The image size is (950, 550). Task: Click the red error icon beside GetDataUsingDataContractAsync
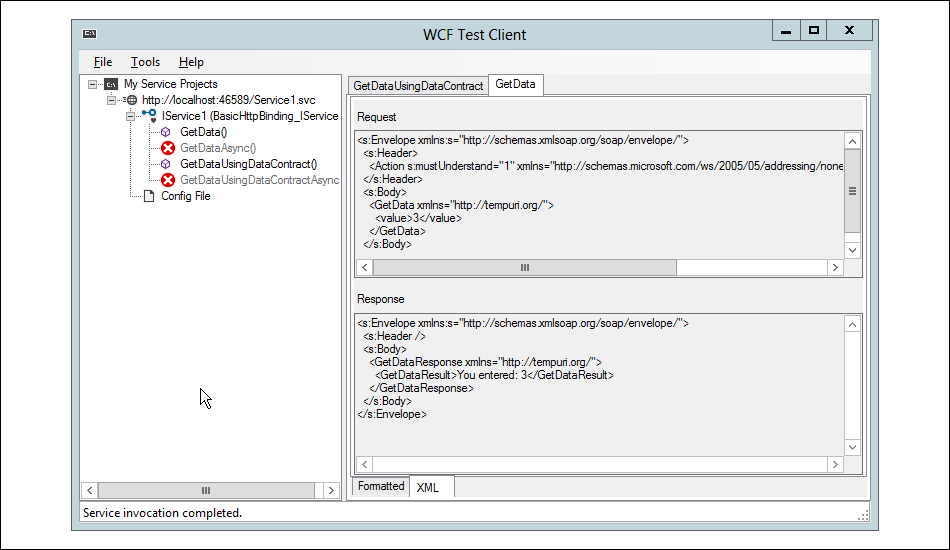point(168,180)
